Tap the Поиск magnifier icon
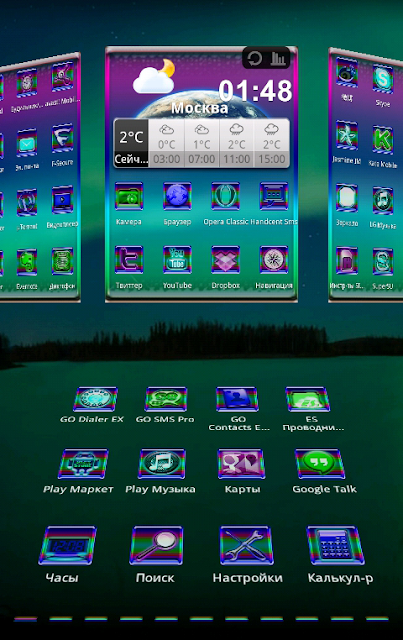Image resolution: width=403 pixels, height=640 pixels. click(156, 545)
